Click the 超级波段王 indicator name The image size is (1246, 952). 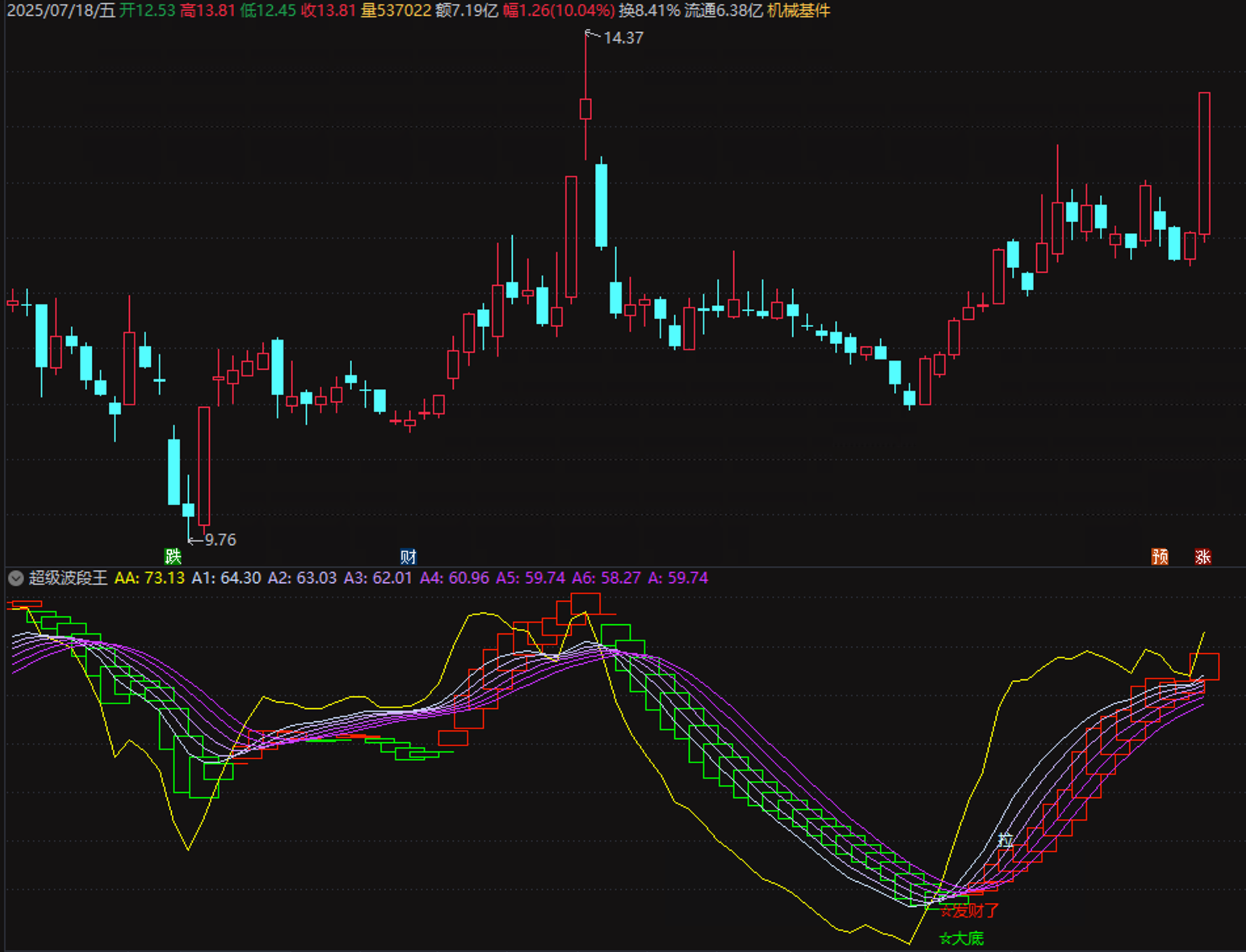click(68, 578)
